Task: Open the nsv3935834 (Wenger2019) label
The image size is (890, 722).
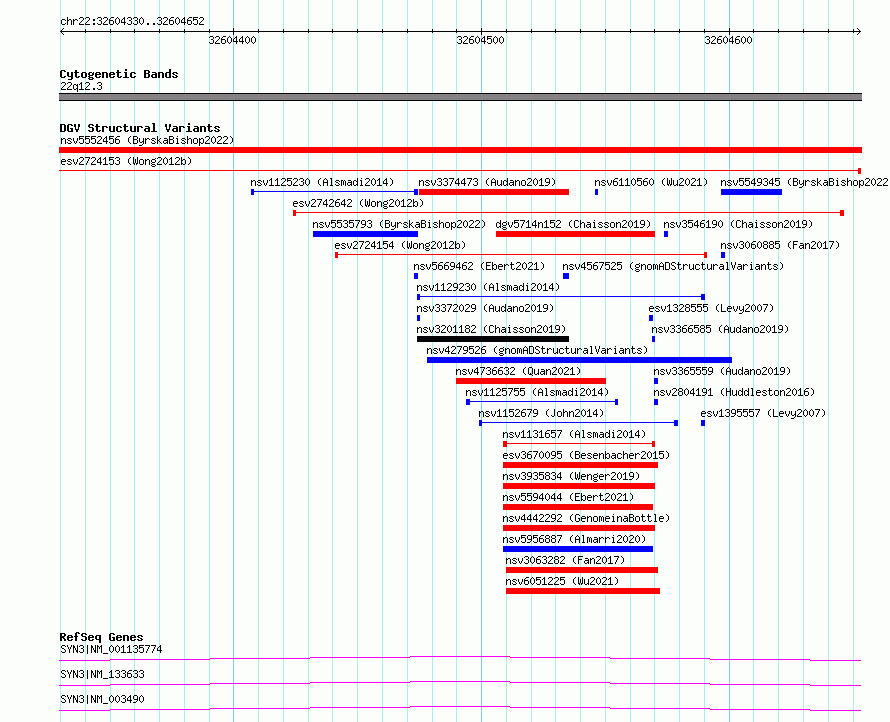Action: [x=571, y=476]
